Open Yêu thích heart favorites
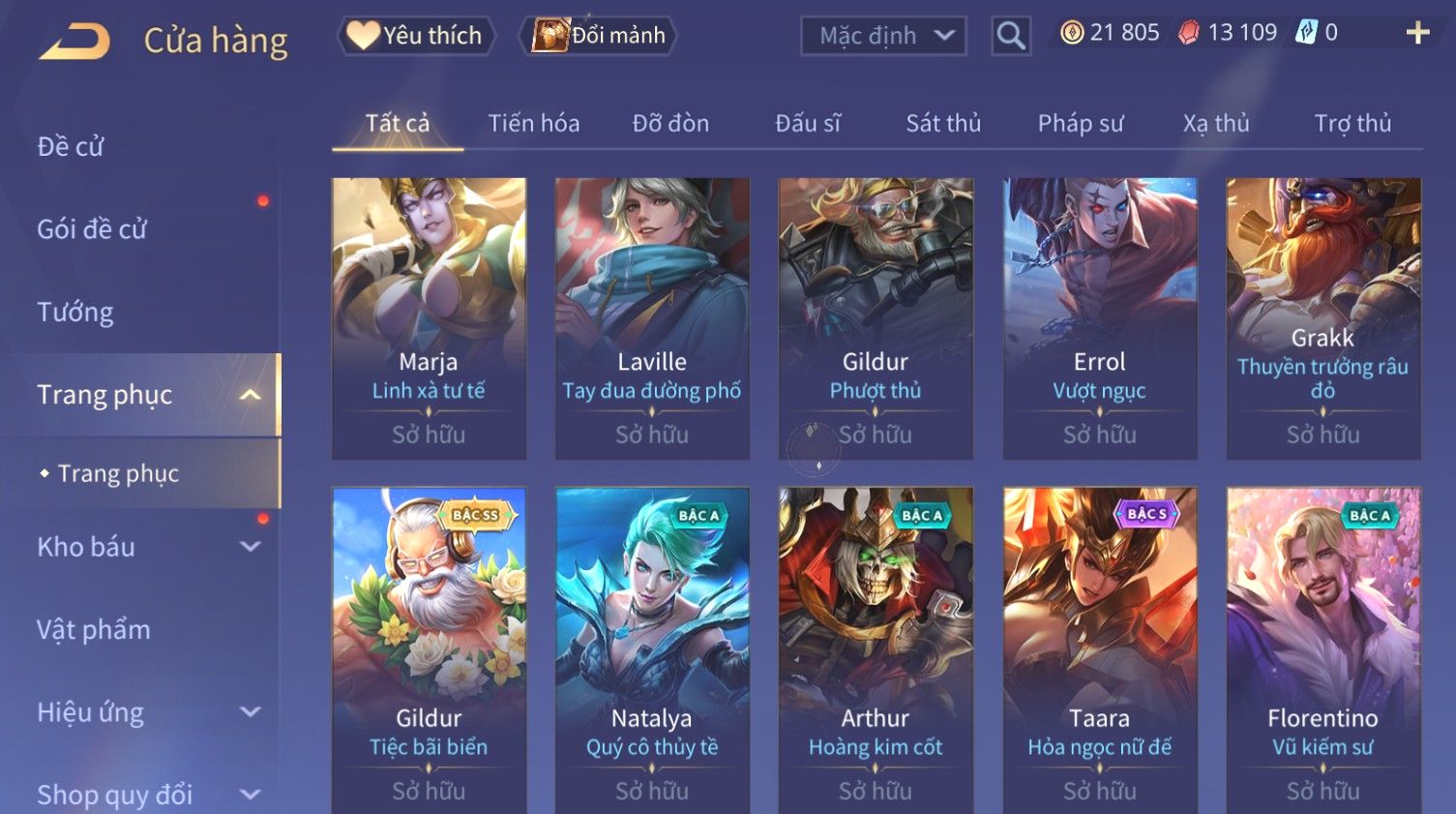 [x=416, y=36]
